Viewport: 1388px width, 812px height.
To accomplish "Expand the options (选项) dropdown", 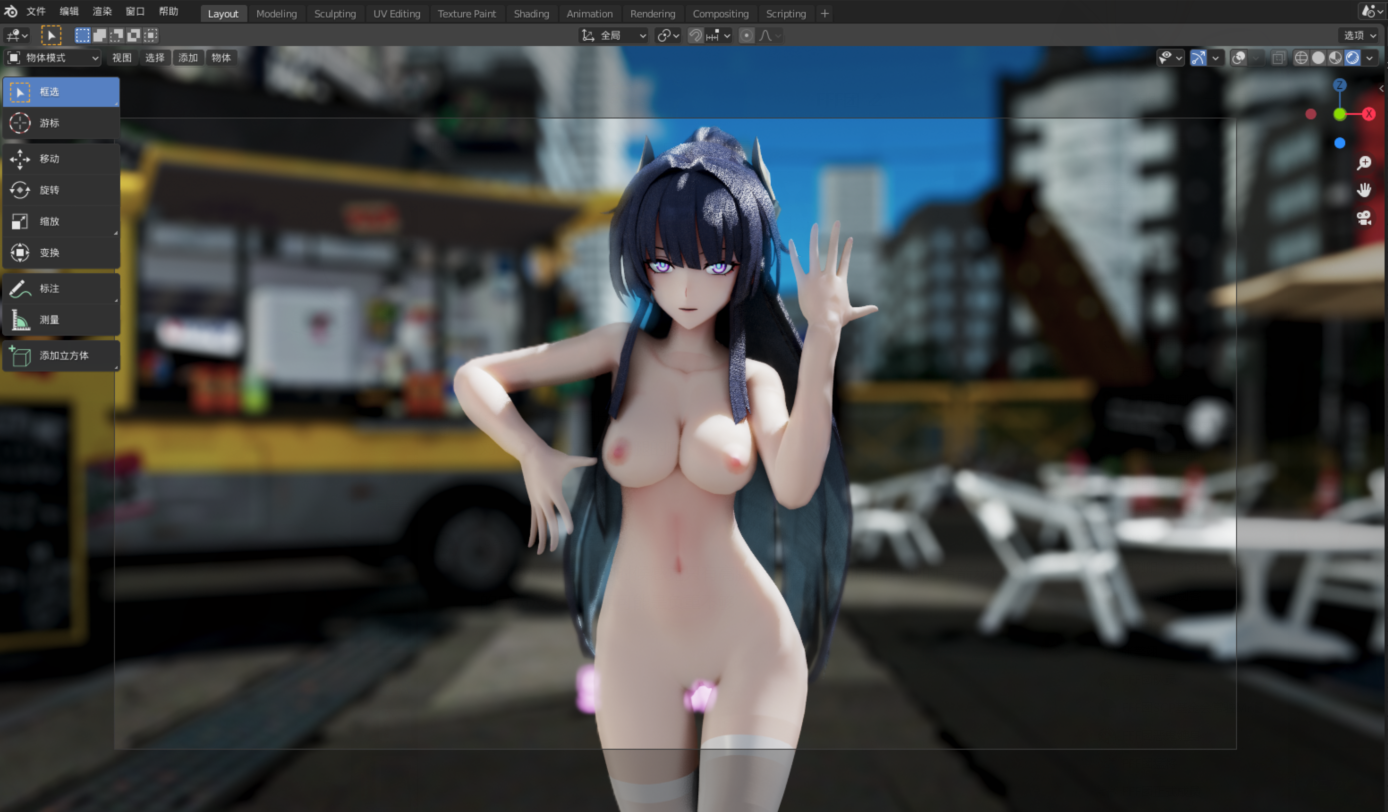I will (x=1360, y=35).
